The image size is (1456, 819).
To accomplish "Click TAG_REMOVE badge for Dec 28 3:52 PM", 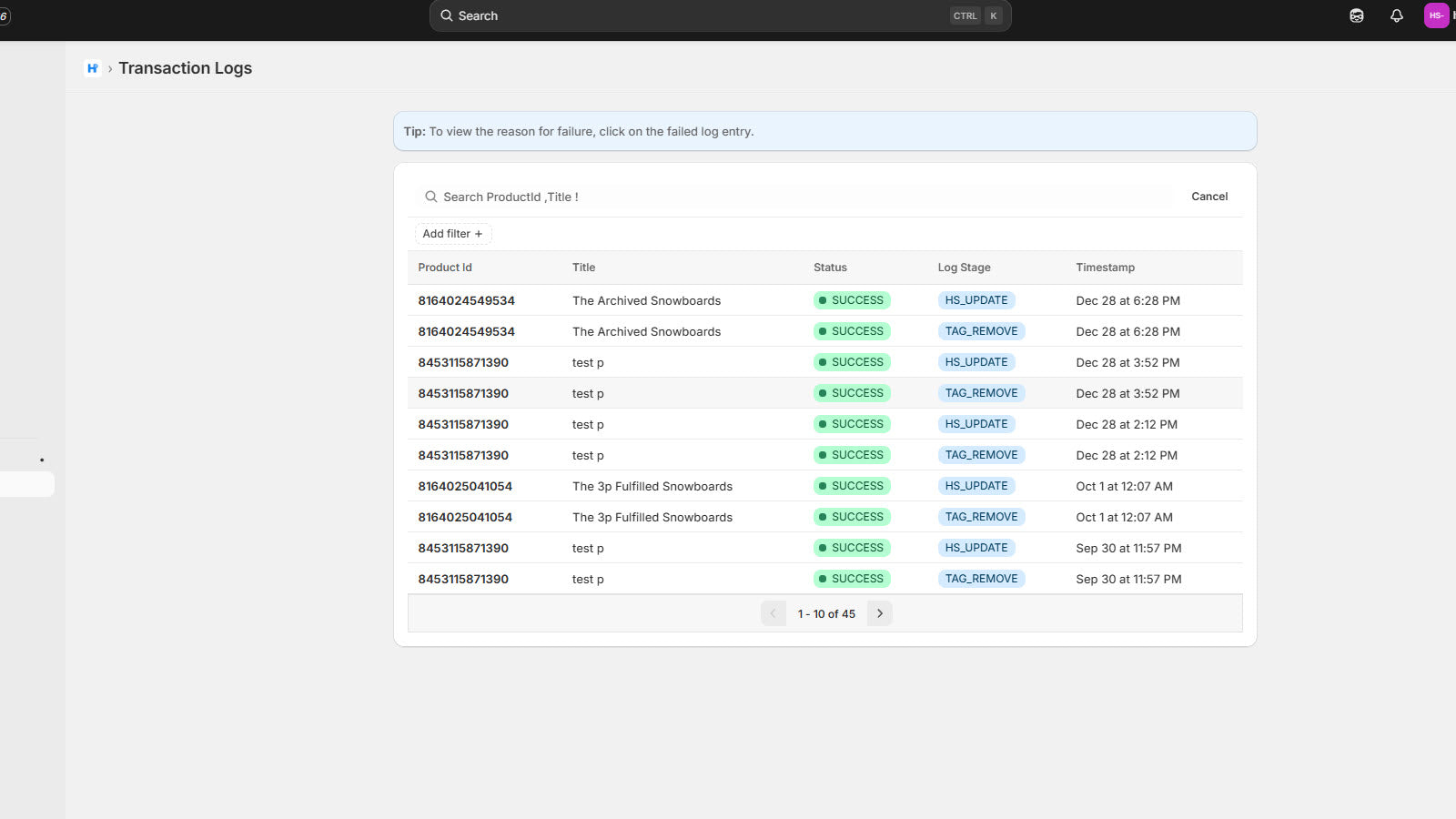I will point(981,393).
